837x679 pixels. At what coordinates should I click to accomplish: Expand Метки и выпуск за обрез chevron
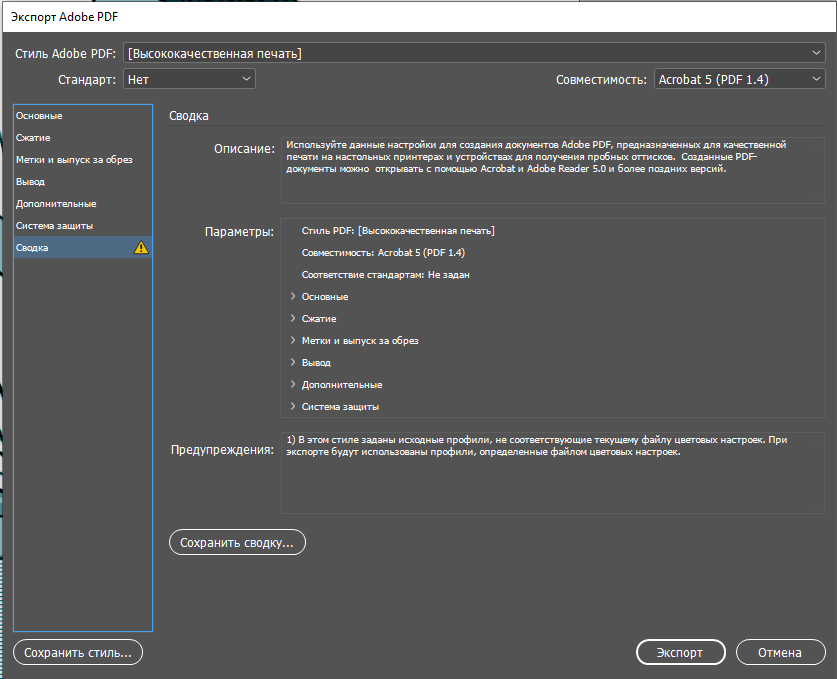(x=293, y=340)
